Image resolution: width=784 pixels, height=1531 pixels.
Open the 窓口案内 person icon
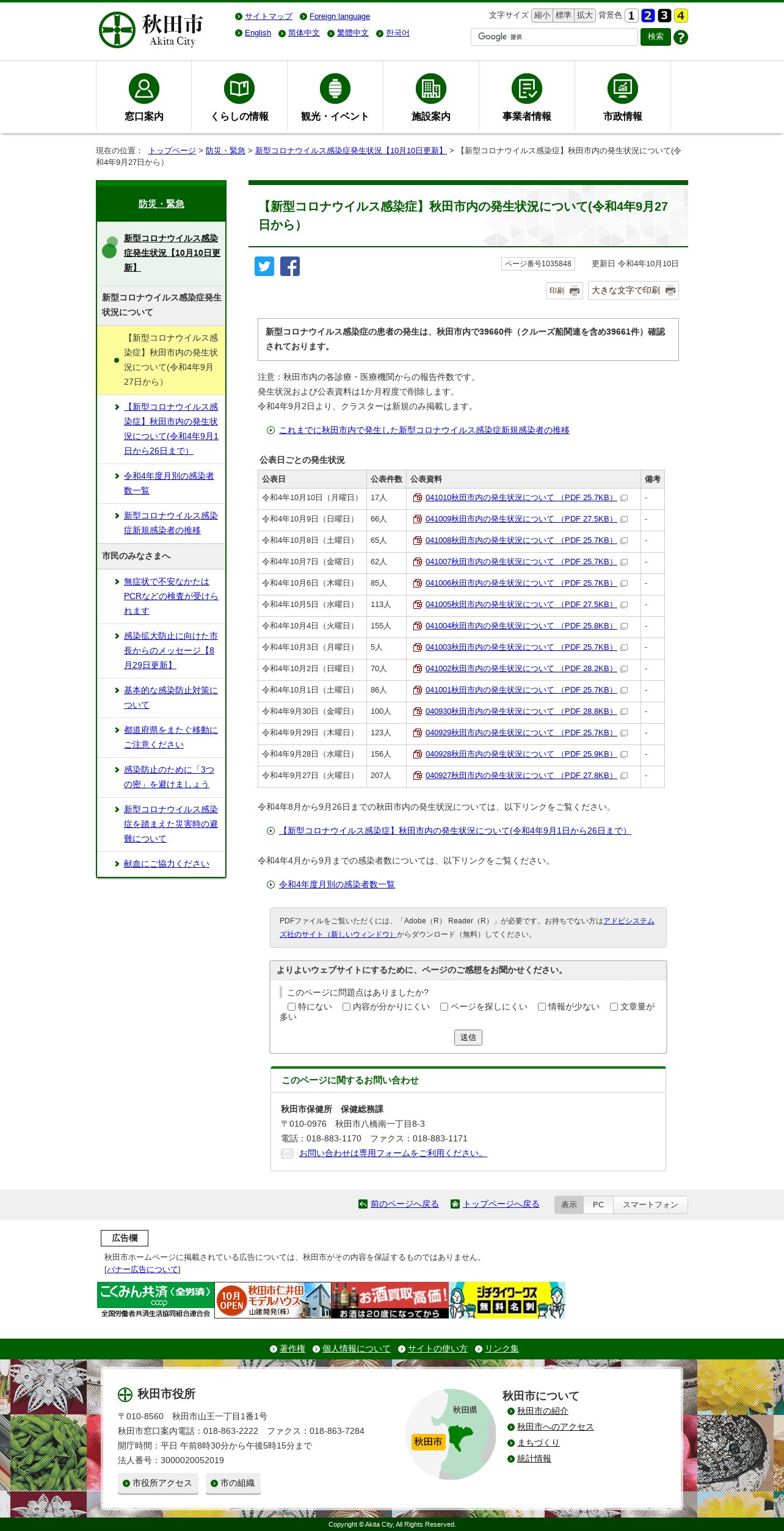coord(144,88)
